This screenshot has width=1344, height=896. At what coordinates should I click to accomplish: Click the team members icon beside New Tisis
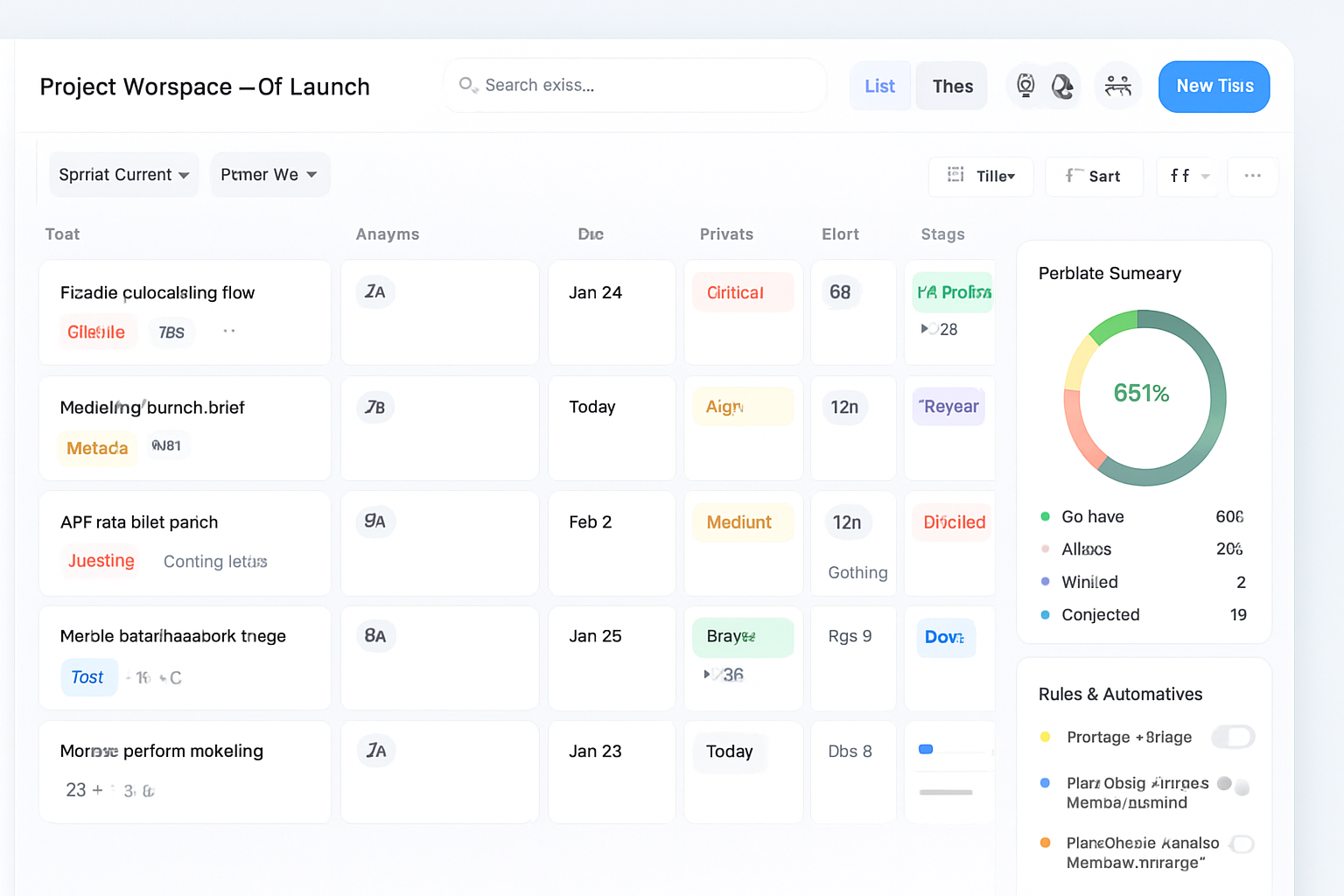pos(1118,86)
